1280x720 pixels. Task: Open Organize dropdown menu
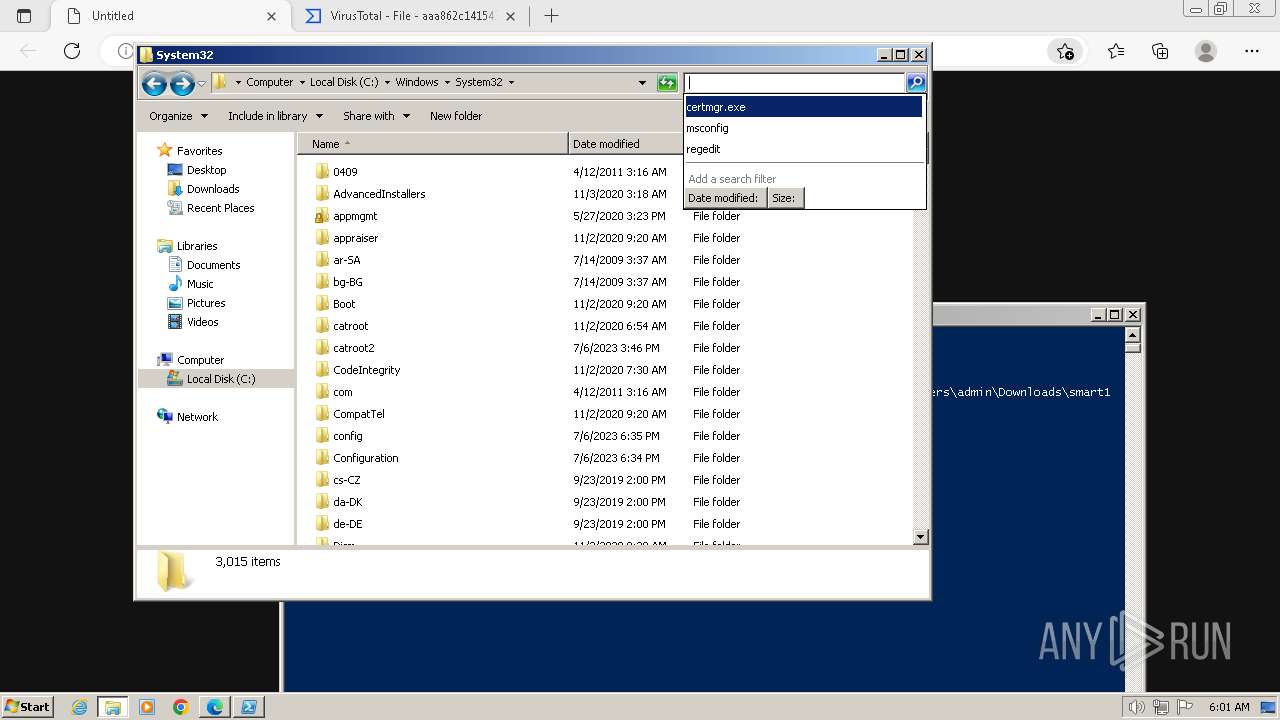coord(178,116)
